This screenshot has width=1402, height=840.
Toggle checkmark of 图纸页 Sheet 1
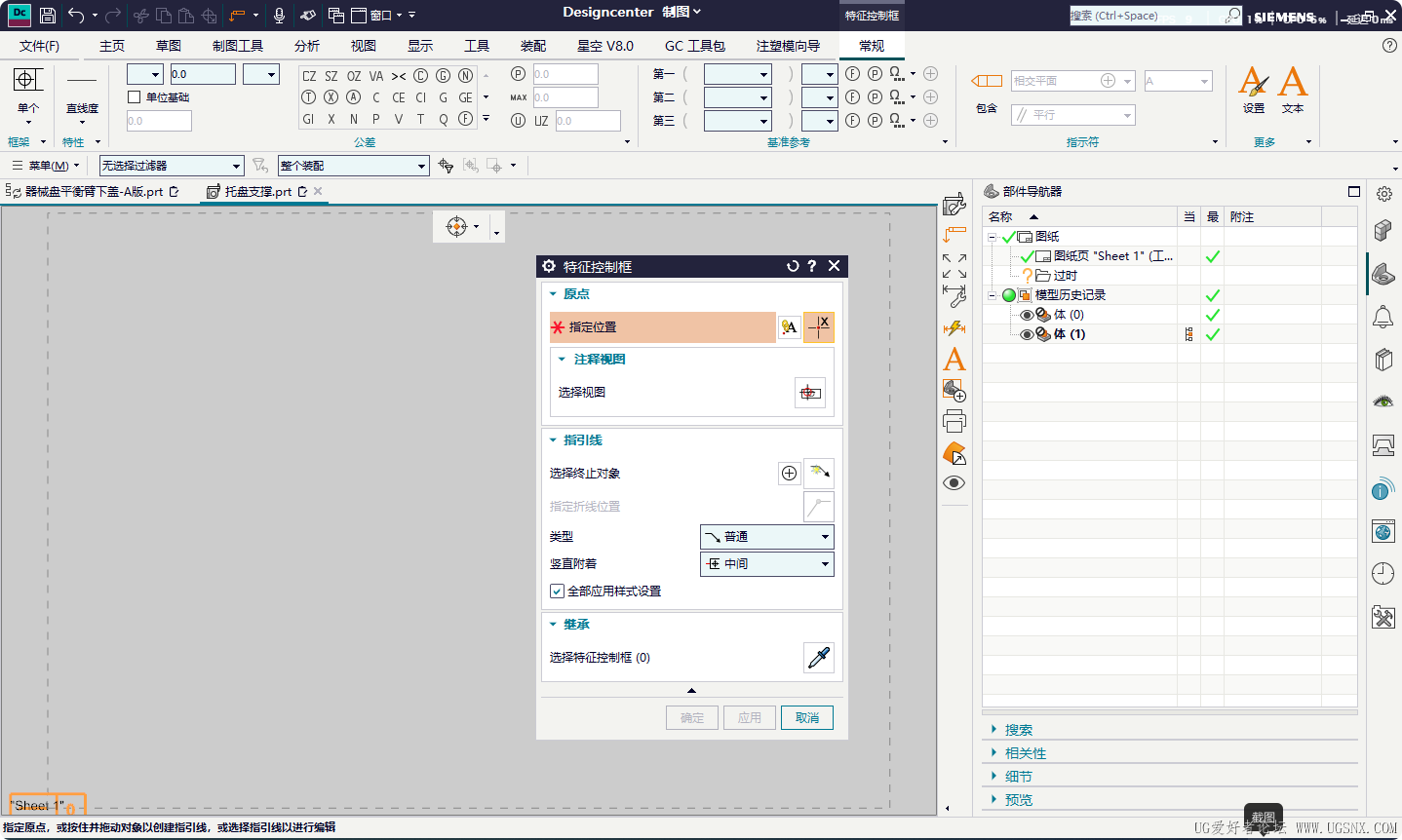click(1027, 256)
